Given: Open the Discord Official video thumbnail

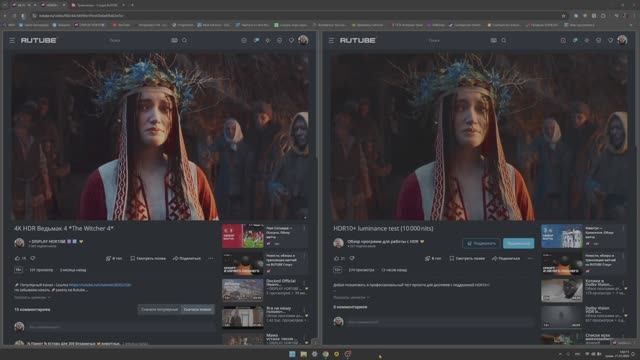Looking at the screenshot, I should pyautogui.click(x=243, y=290).
